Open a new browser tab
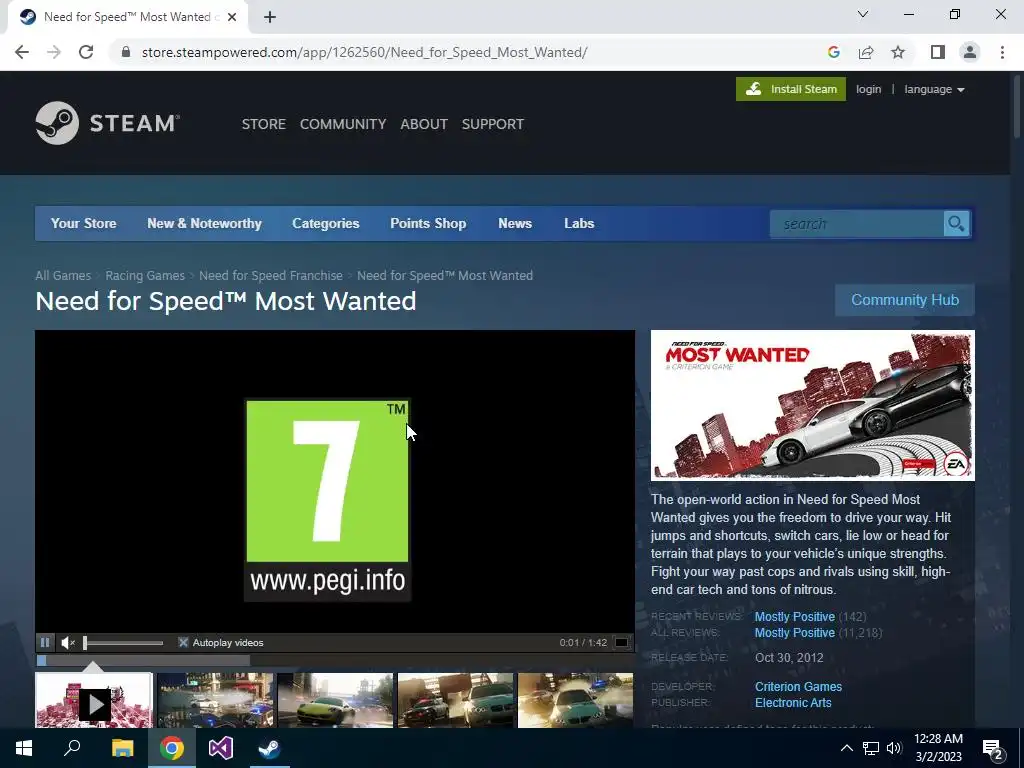1024x768 pixels. click(x=270, y=18)
